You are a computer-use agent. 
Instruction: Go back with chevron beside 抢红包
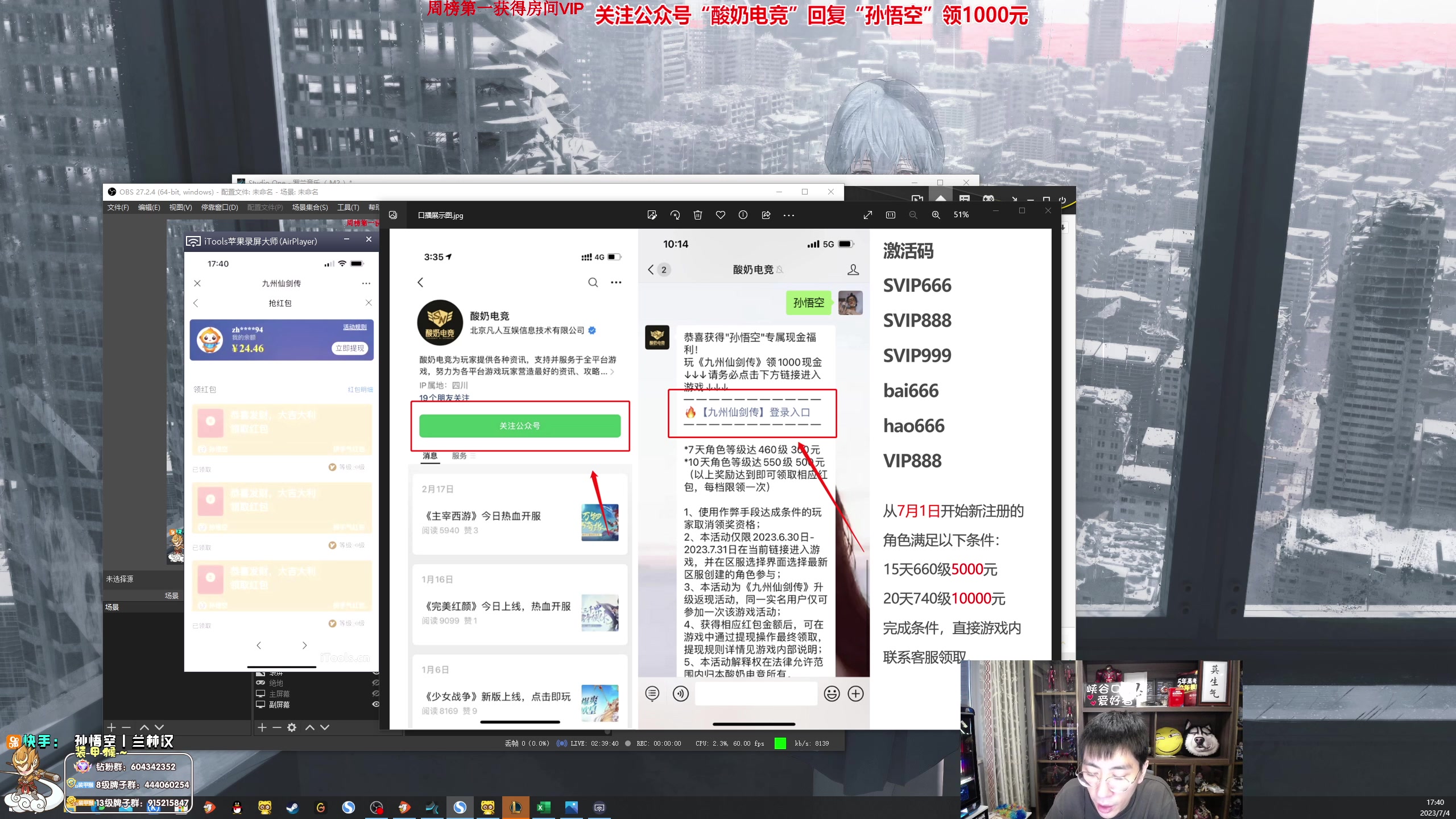click(196, 303)
